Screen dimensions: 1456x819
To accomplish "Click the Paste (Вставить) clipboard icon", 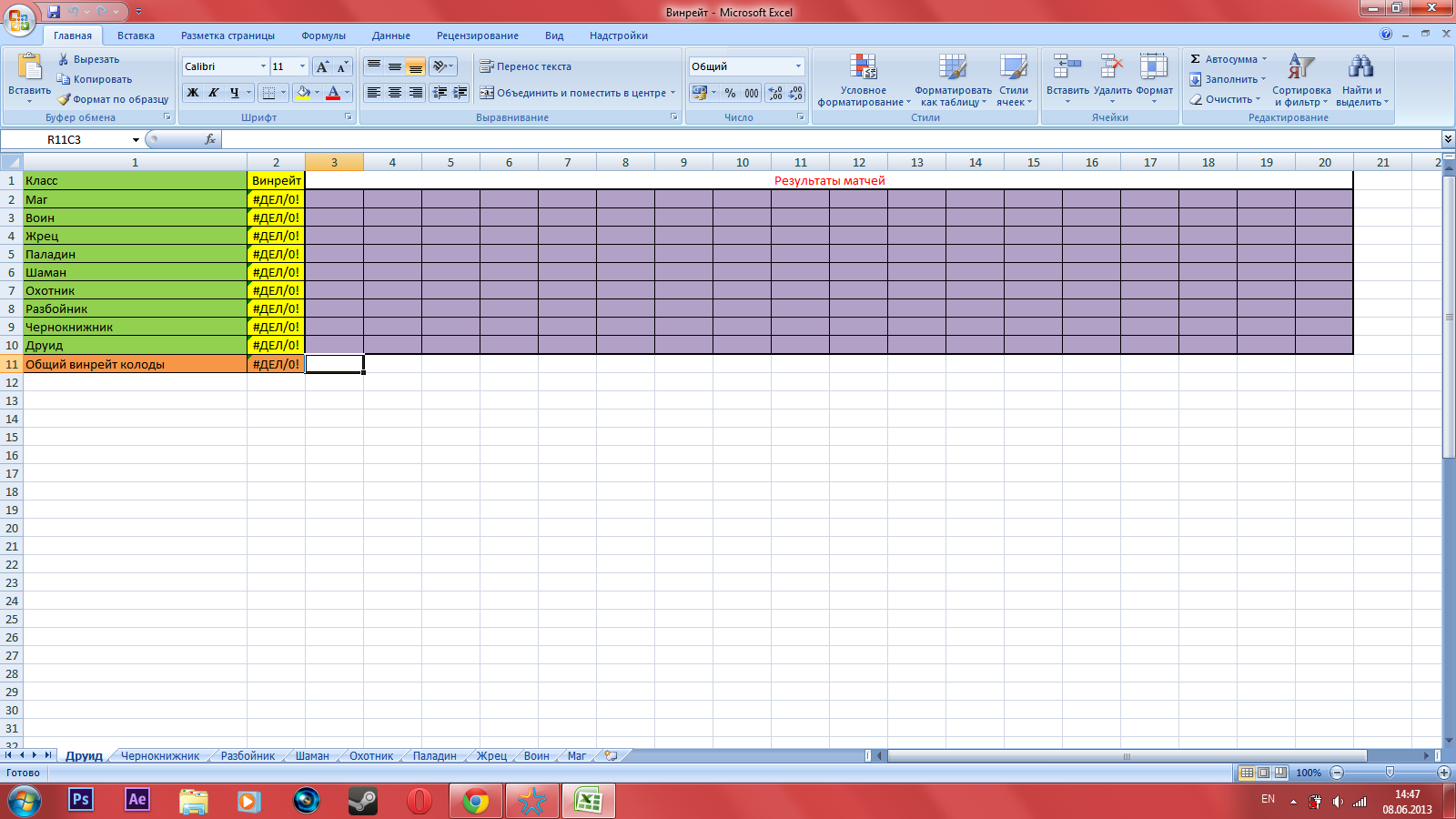I will (x=29, y=68).
